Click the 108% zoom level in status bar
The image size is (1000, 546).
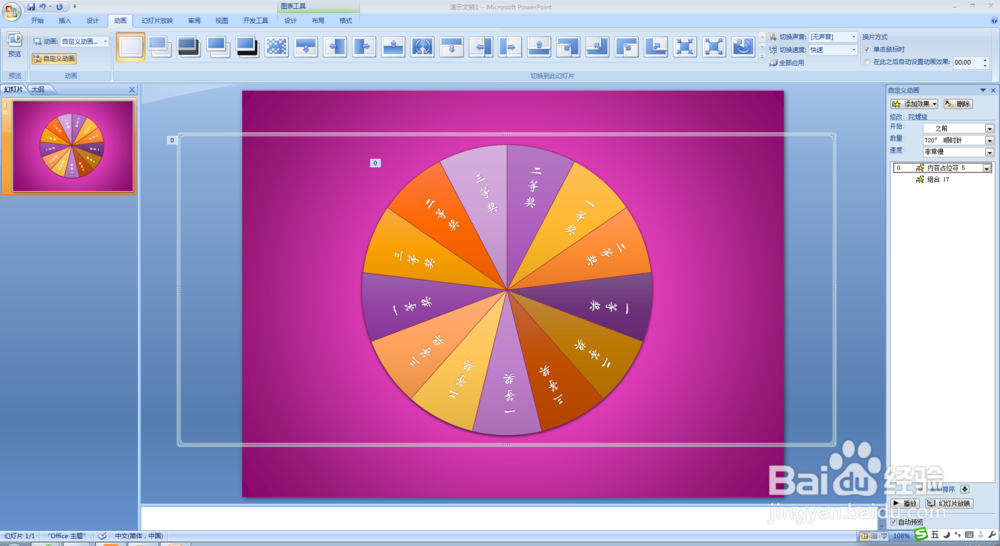point(901,536)
